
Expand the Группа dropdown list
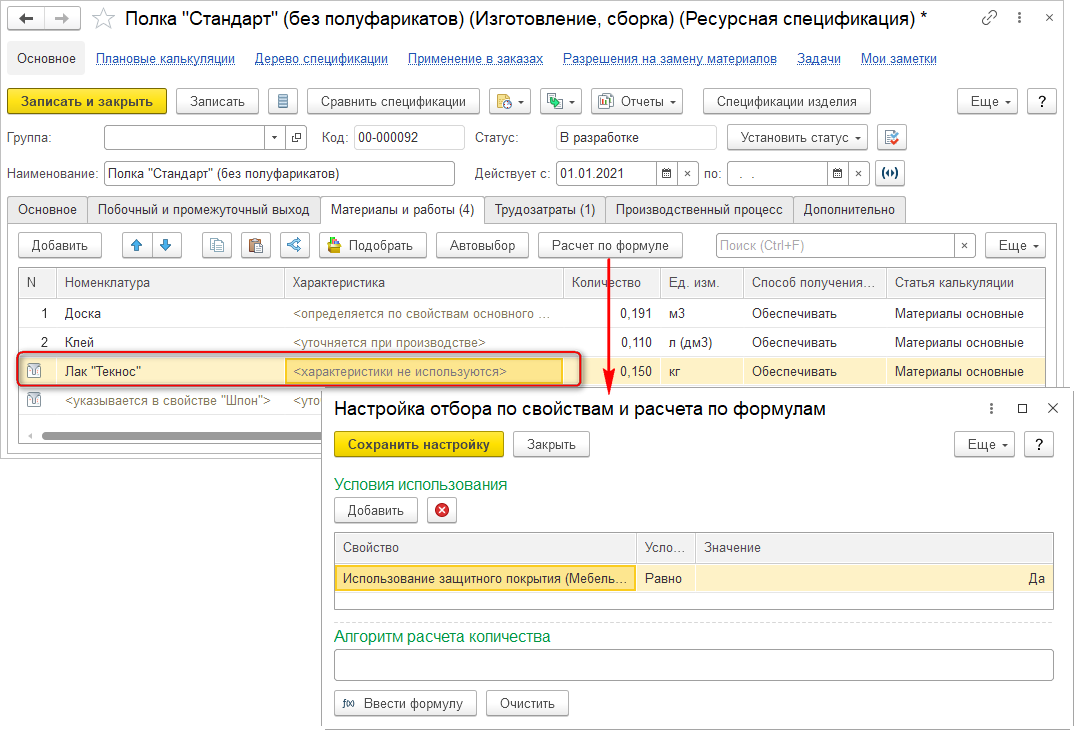pos(274,137)
